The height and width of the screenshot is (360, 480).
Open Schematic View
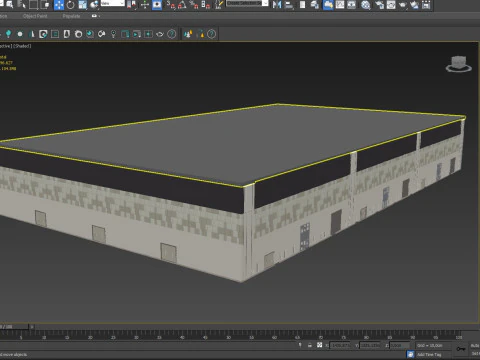coord(352,5)
